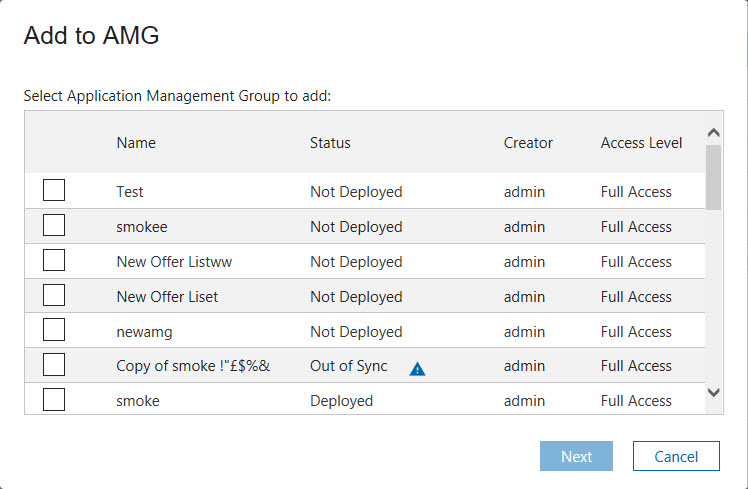Screen dimensions: 748x489
Task: Click the Access Level column header
Action: click(641, 143)
